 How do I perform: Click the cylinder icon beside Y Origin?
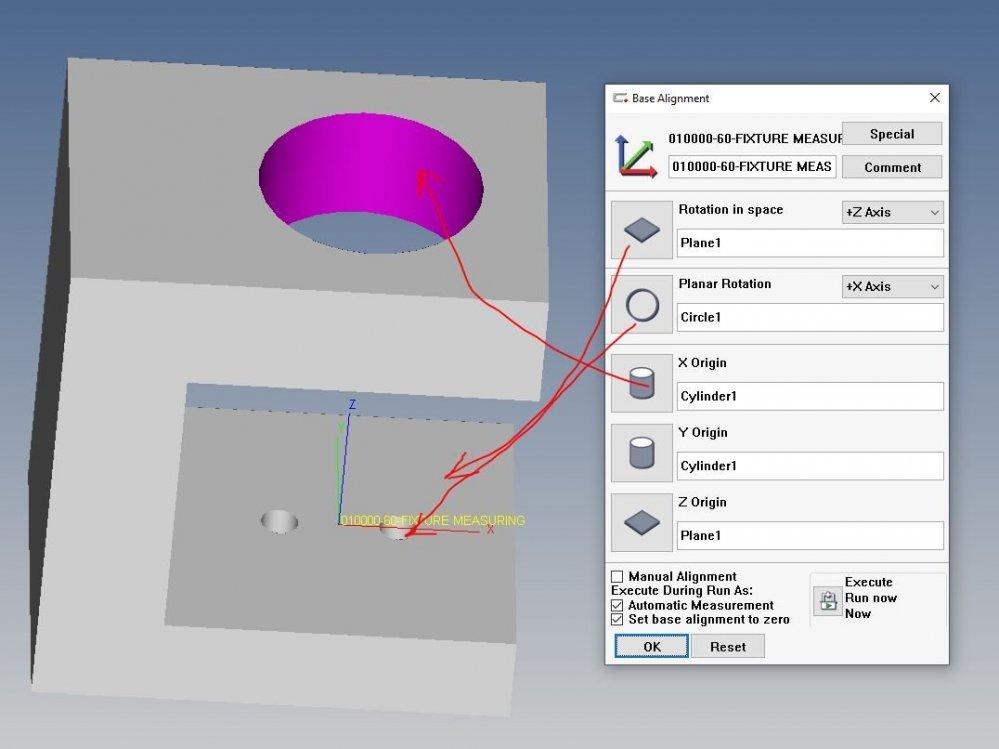641,453
